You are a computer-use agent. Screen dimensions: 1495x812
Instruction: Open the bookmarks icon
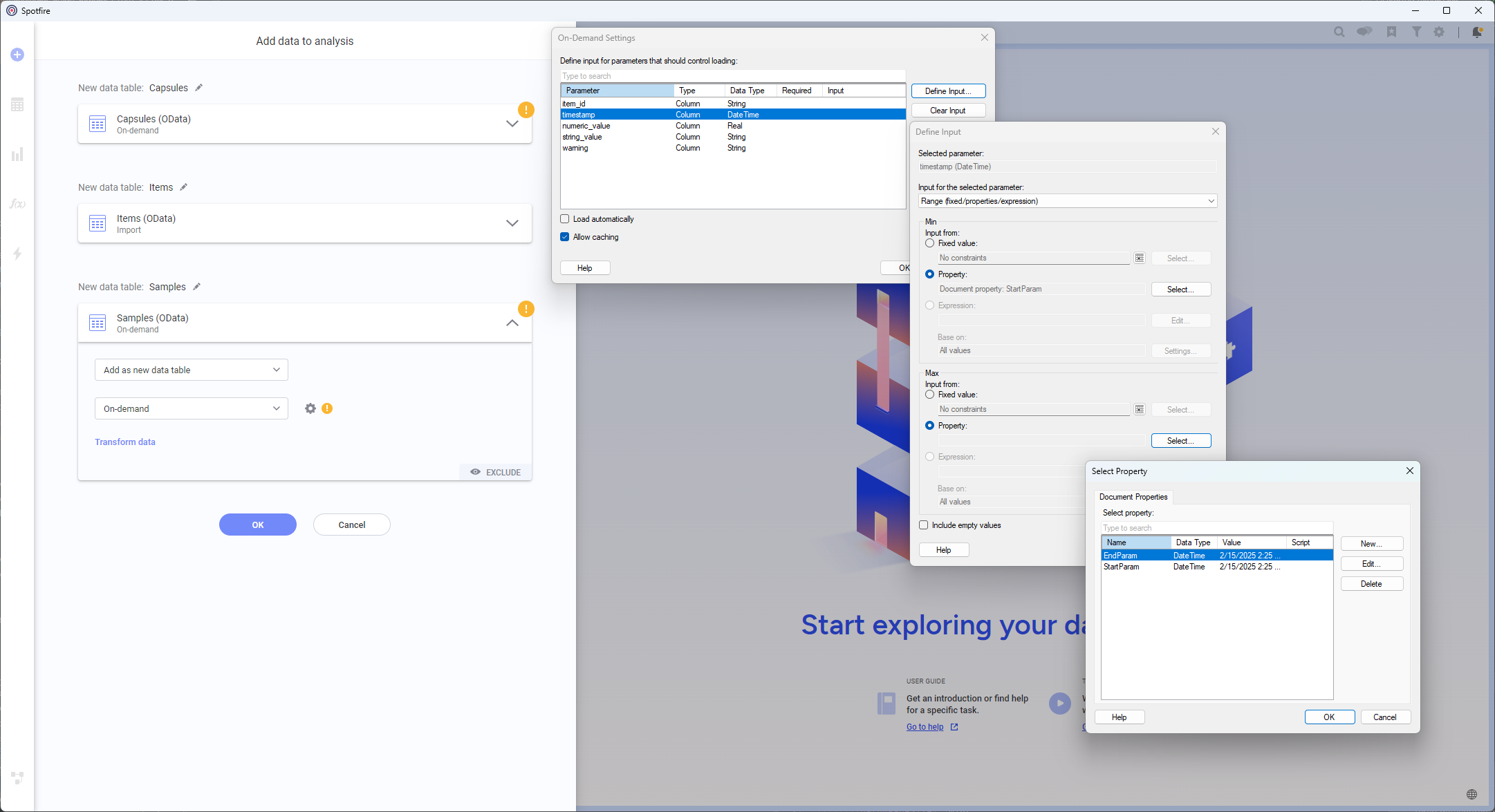pyautogui.click(x=1391, y=32)
